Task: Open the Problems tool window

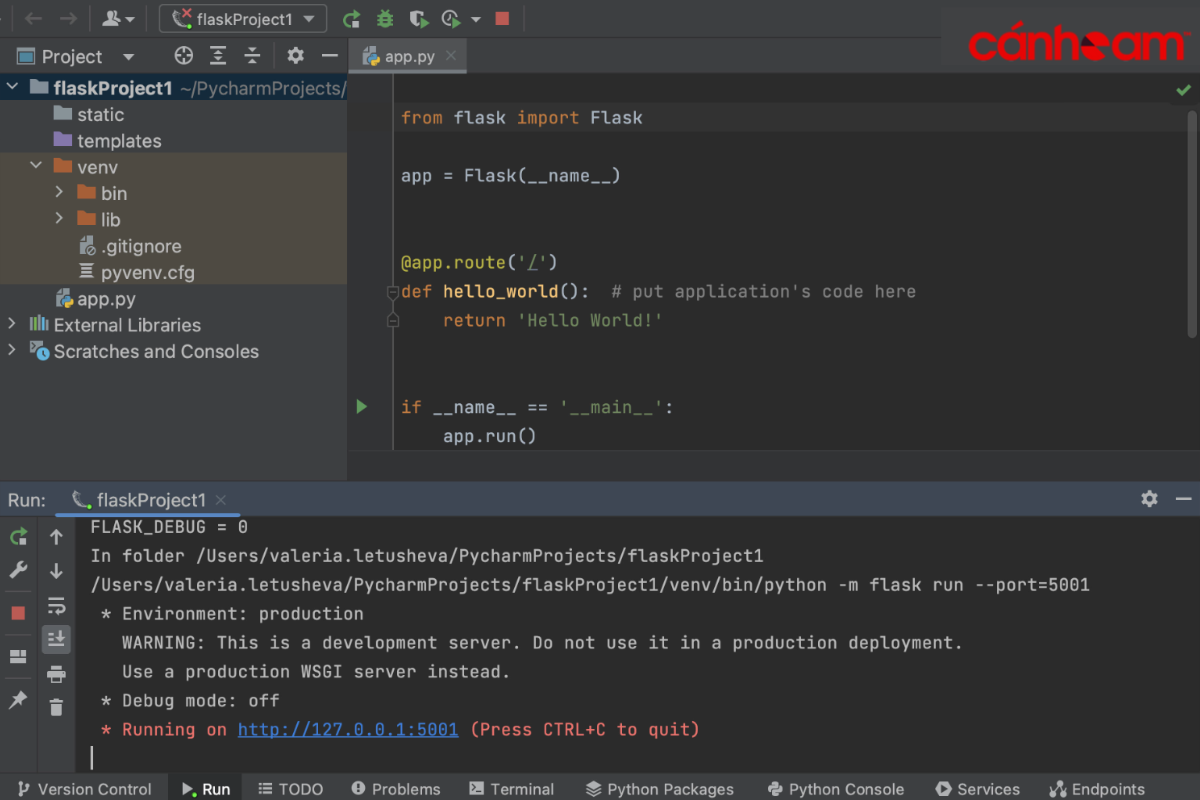Action: (x=395, y=789)
